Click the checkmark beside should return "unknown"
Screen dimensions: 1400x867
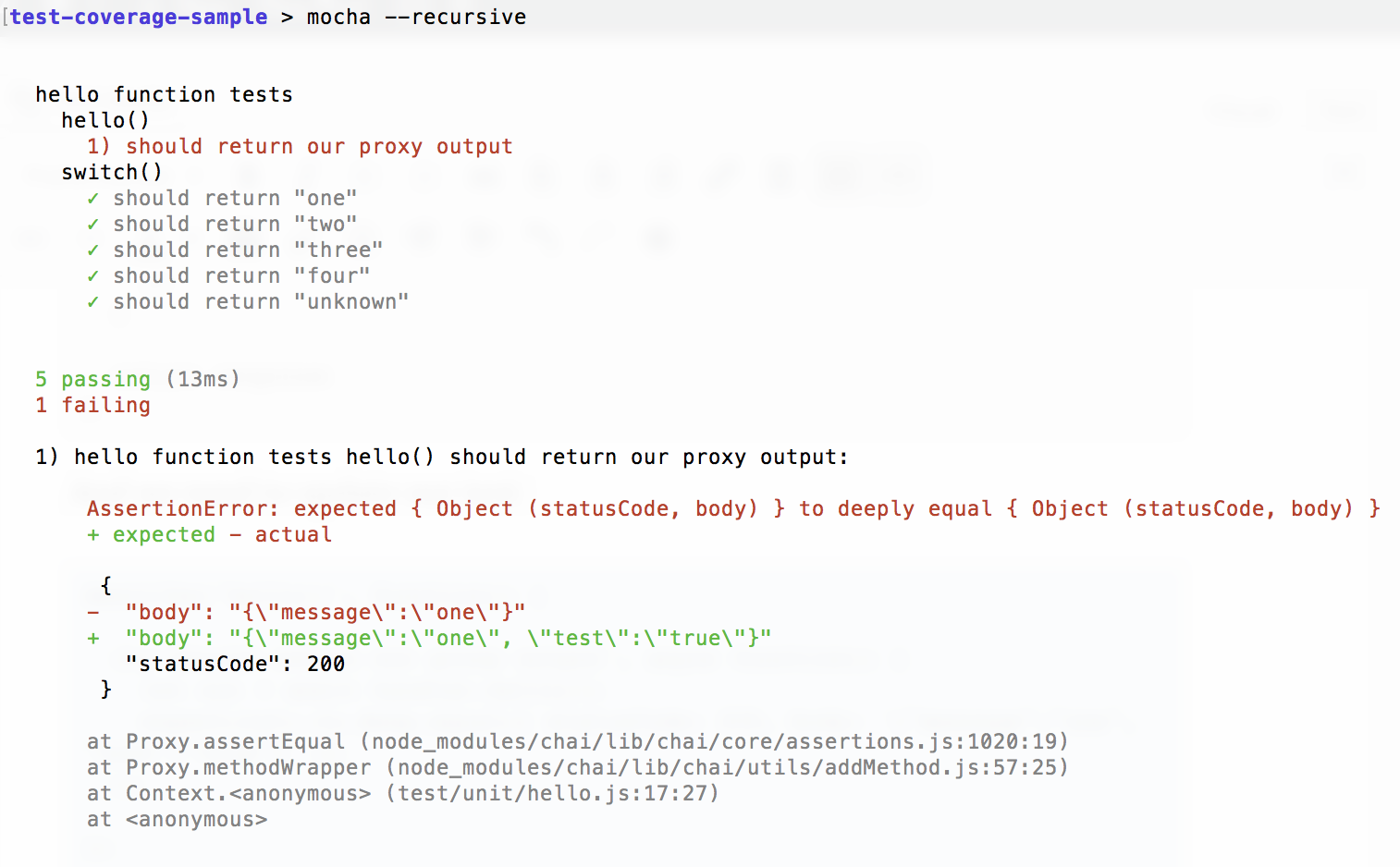[92, 301]
